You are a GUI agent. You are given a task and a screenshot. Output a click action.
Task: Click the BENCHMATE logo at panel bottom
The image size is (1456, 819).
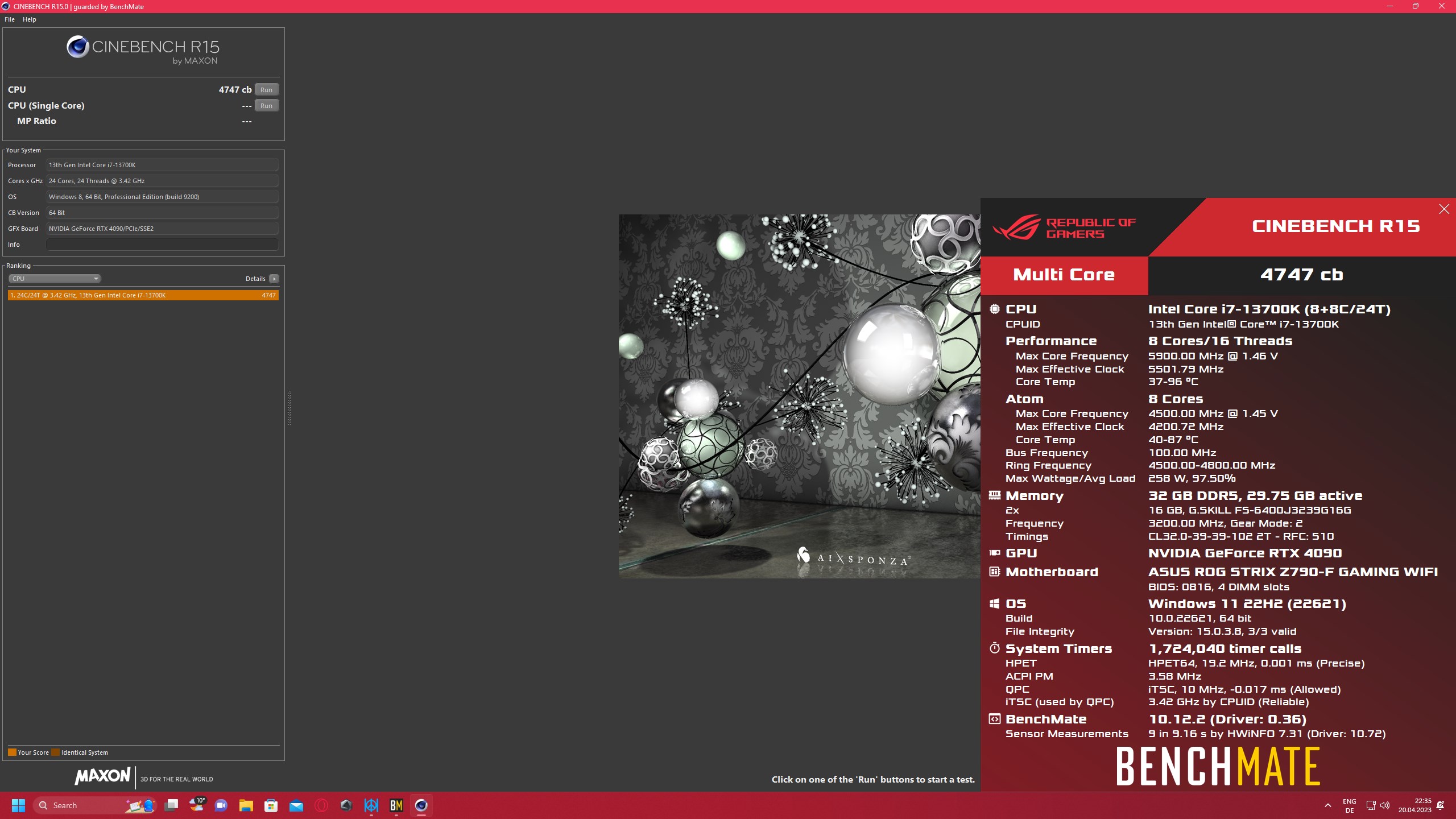[x=1218, y=766]
